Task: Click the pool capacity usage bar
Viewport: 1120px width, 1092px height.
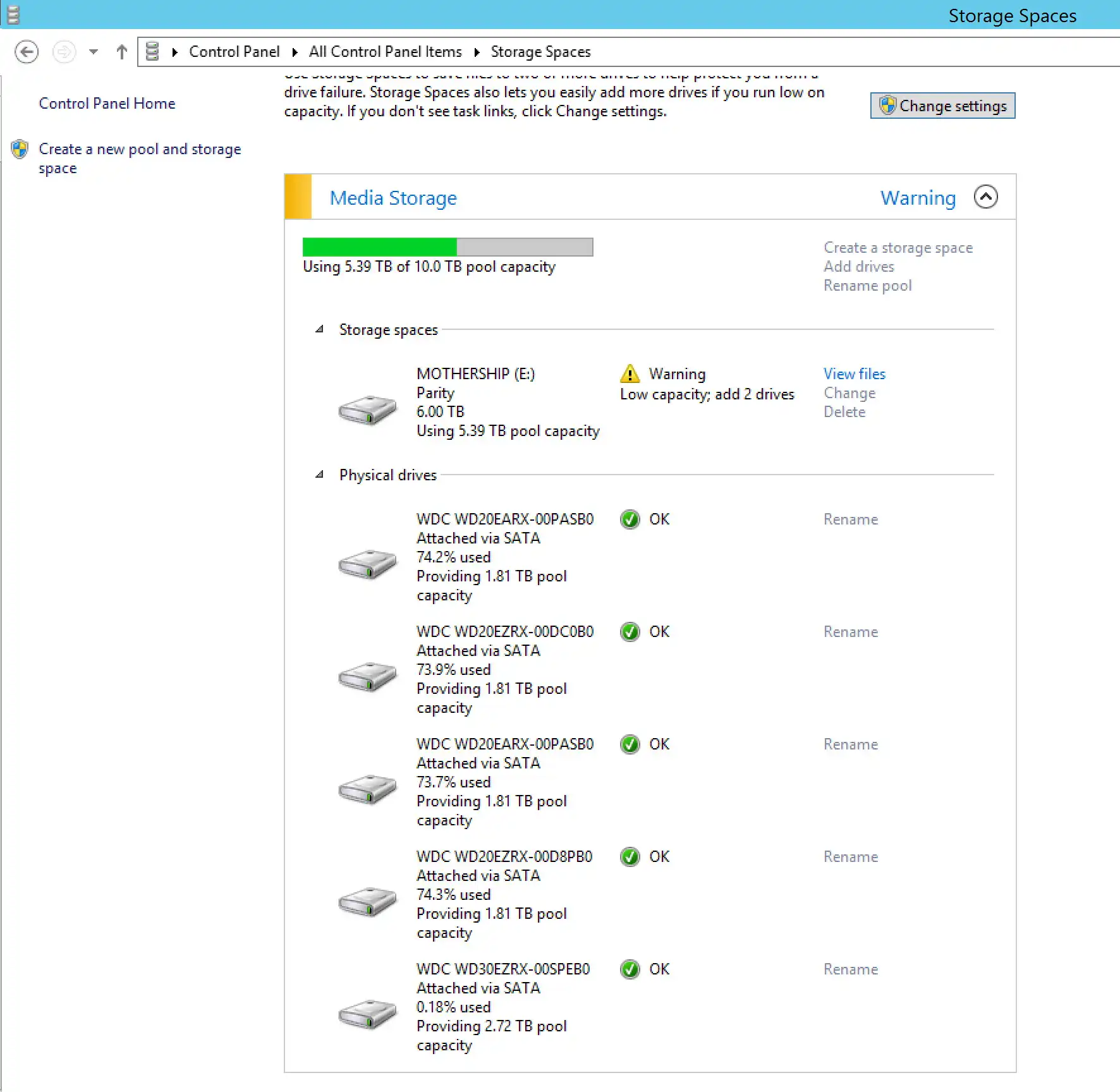Action: pos(447,246)
